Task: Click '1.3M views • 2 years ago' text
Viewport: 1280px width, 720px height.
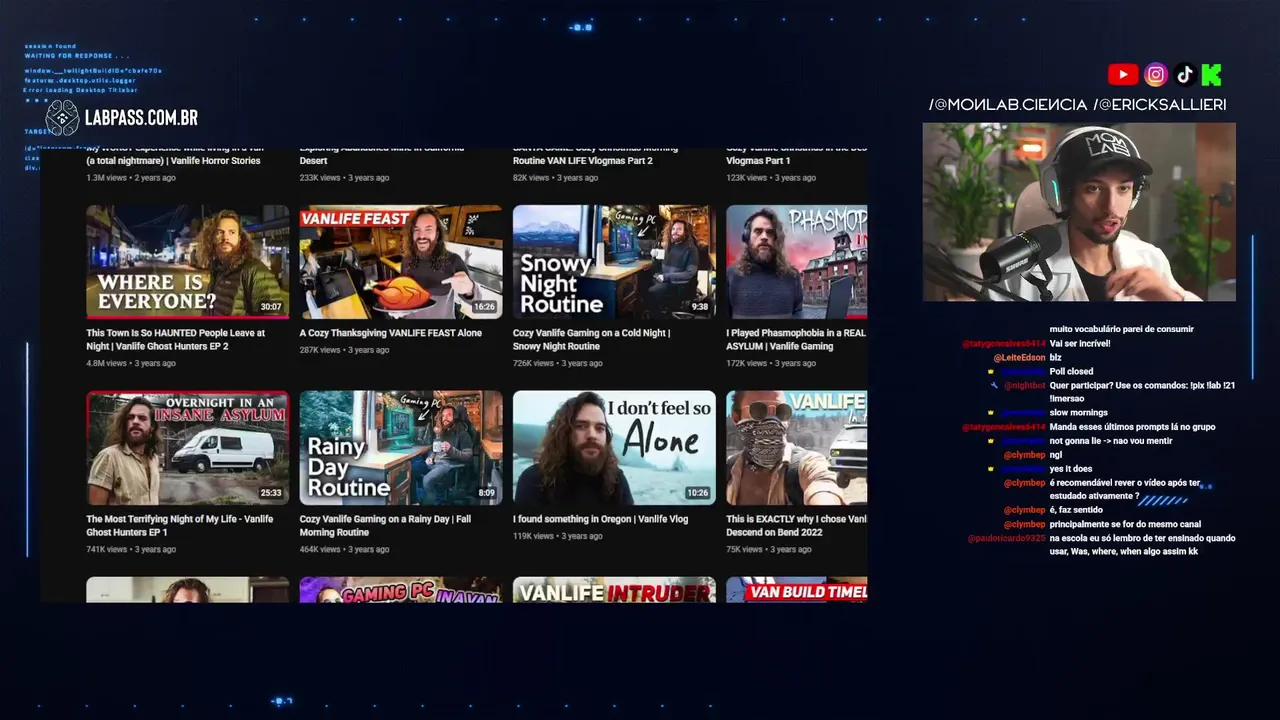Action: (131, 178)
